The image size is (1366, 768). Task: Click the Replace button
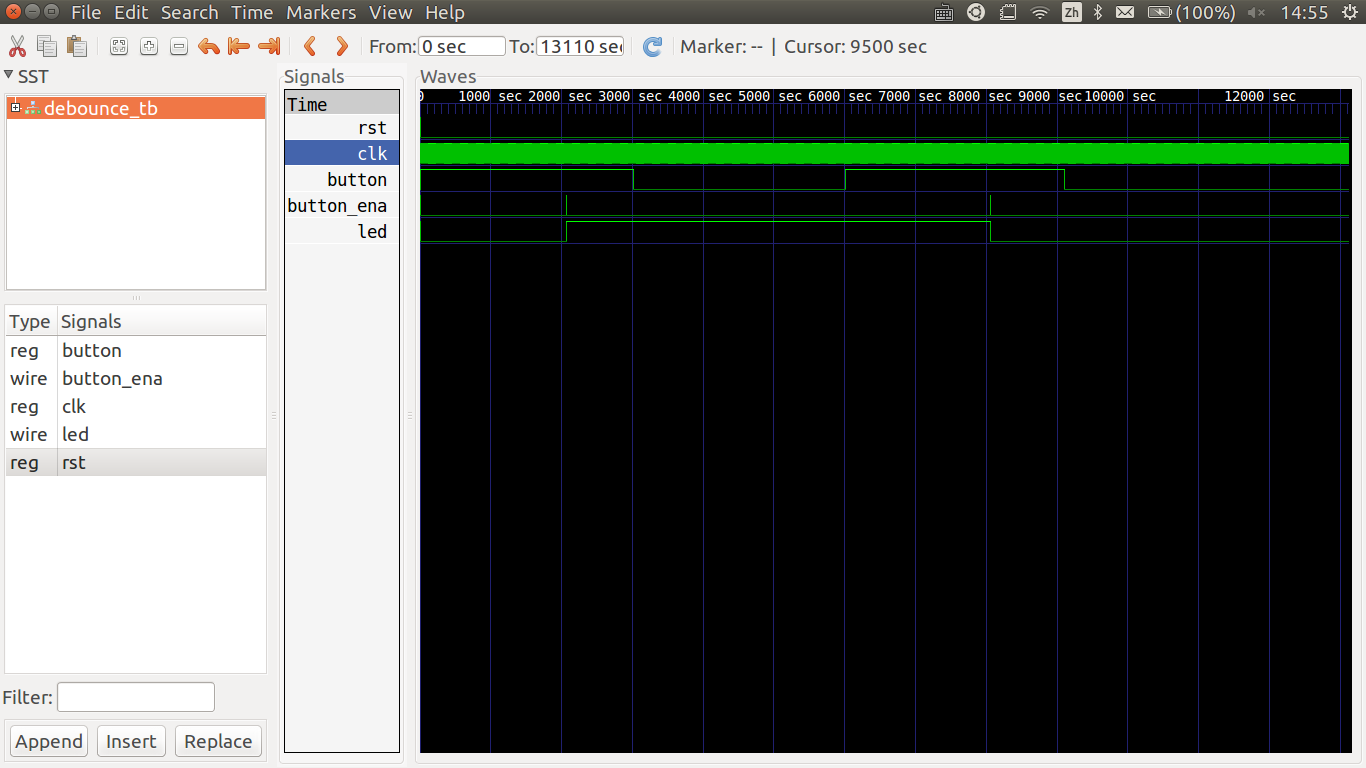pos(218,741)
